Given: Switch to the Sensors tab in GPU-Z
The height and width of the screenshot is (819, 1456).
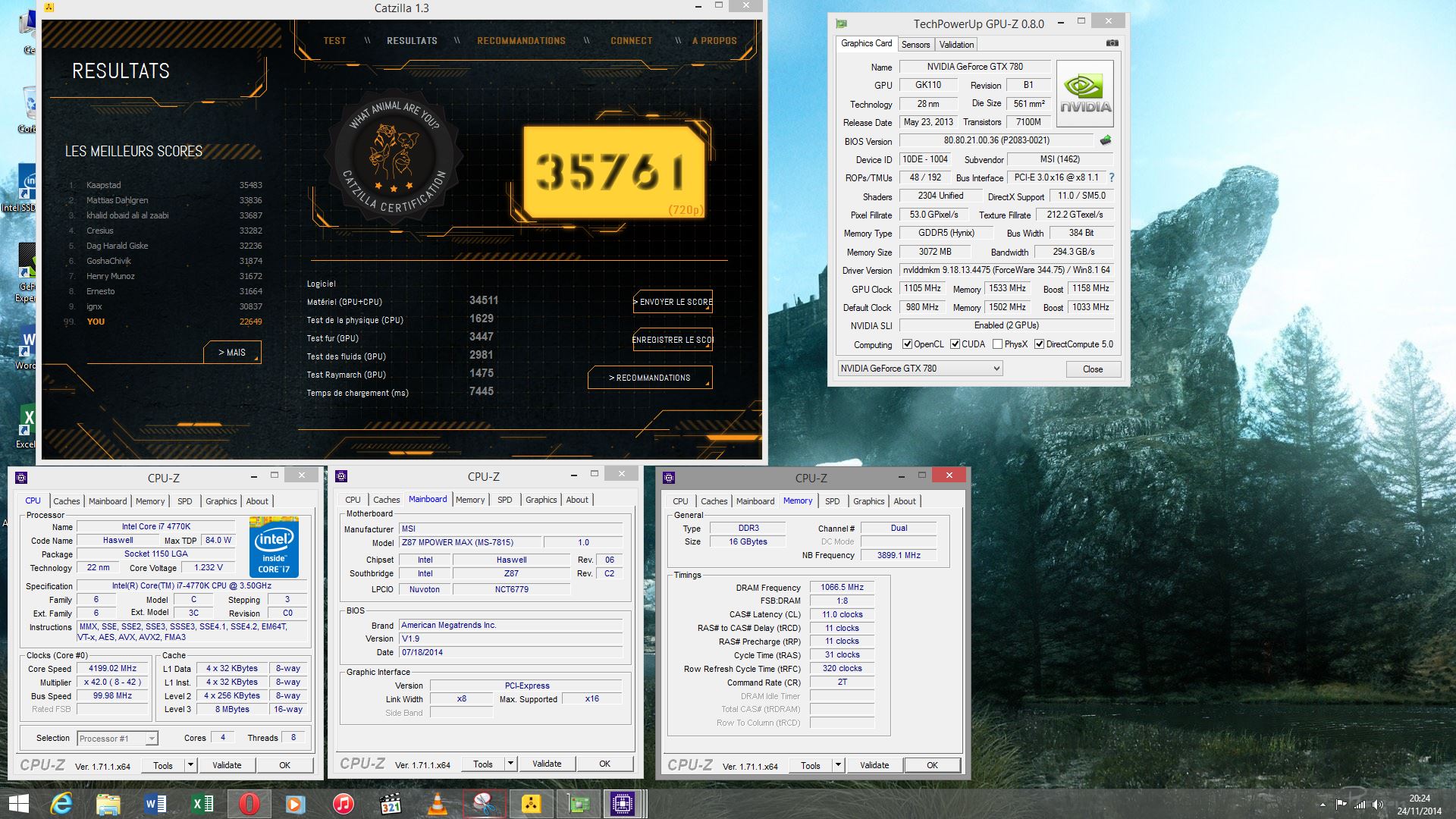Looking at the screenshot, I should pyautogui.click(x=915, y=45).
